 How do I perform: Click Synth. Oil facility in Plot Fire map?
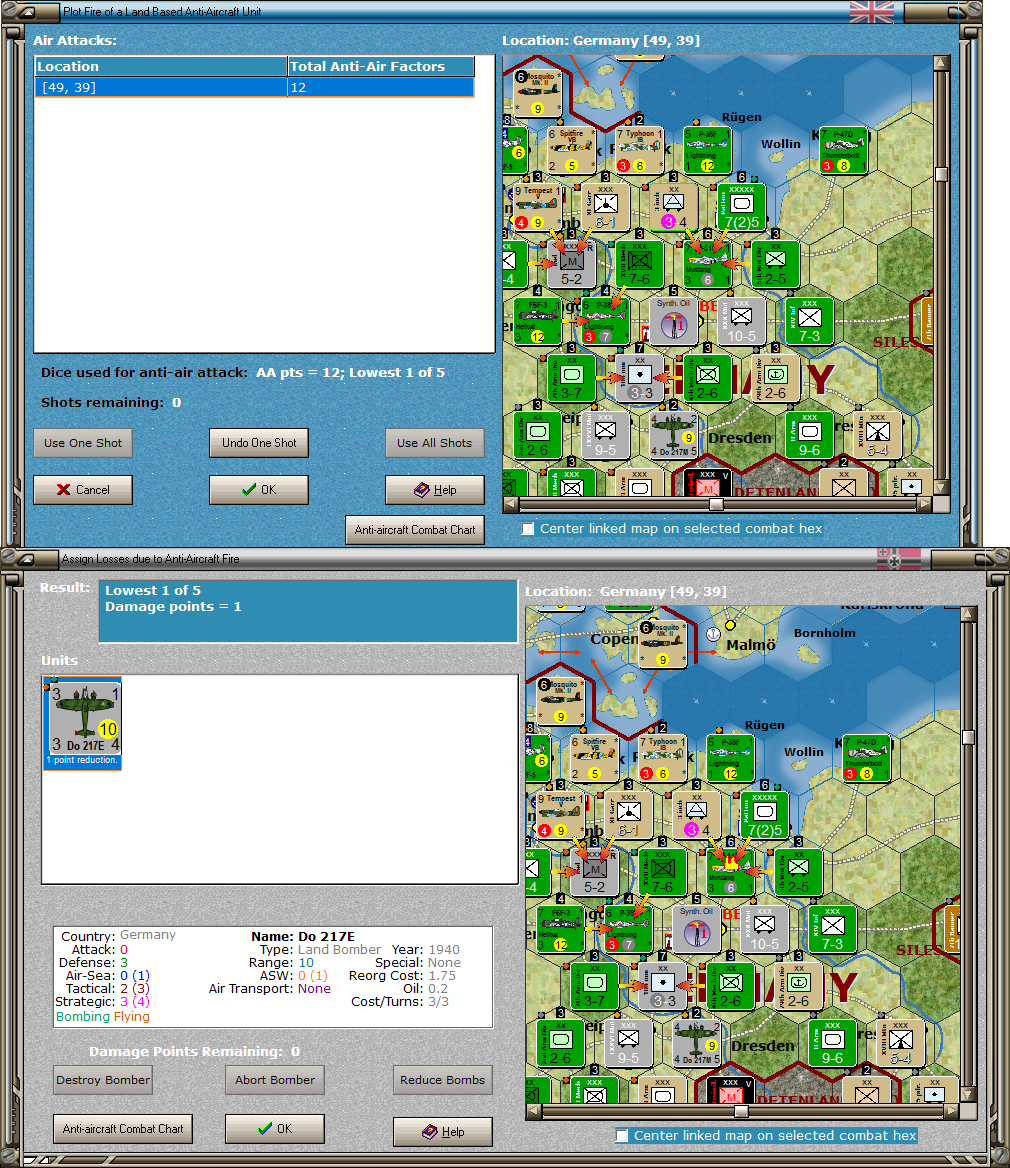click(673, 321)
